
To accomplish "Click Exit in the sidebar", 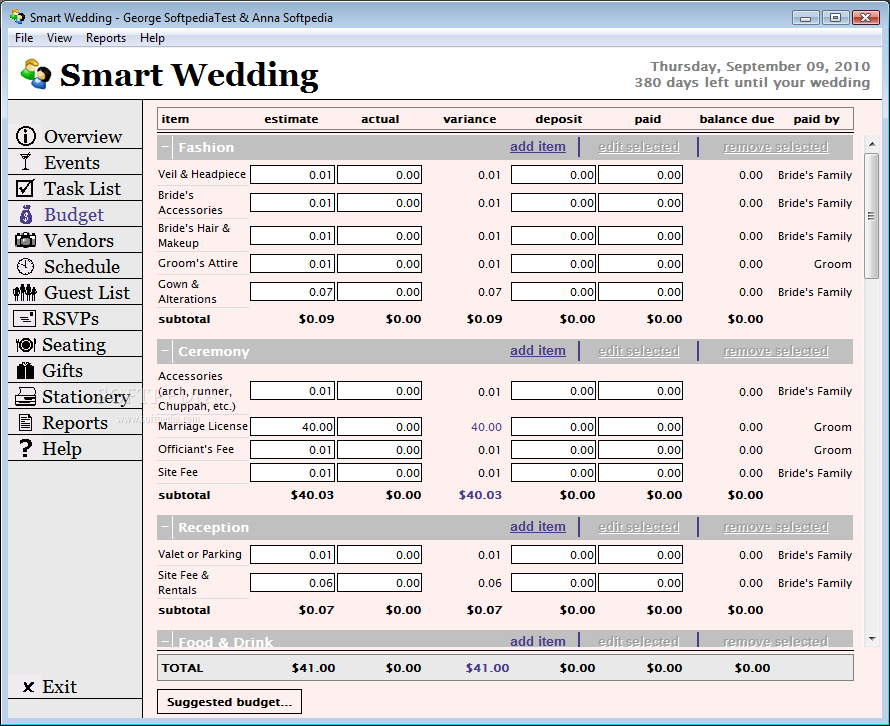I will (x=50, y=687).
